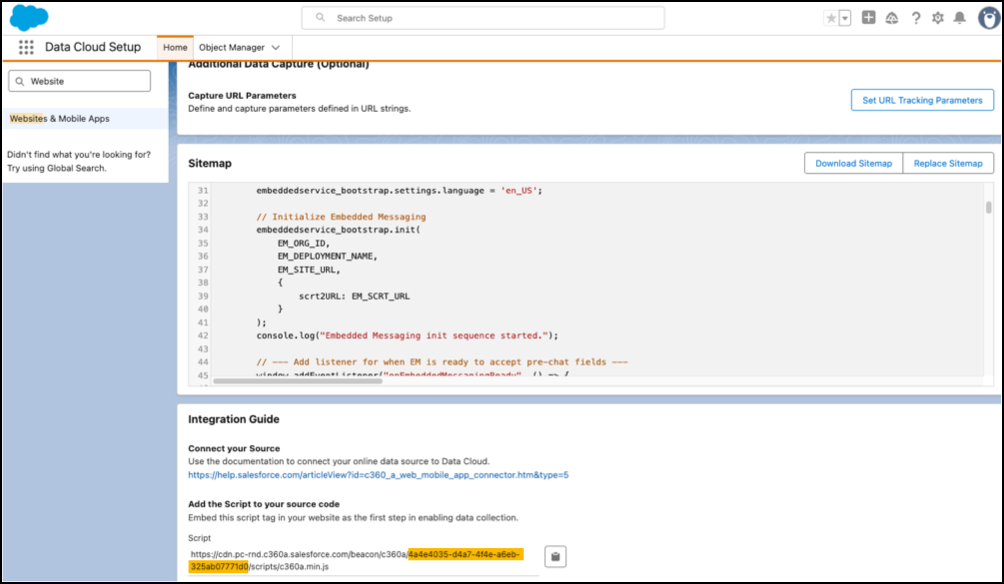View the notifications bell icon
Viewport: 1004px width, 584px height.
click(959, 18)
